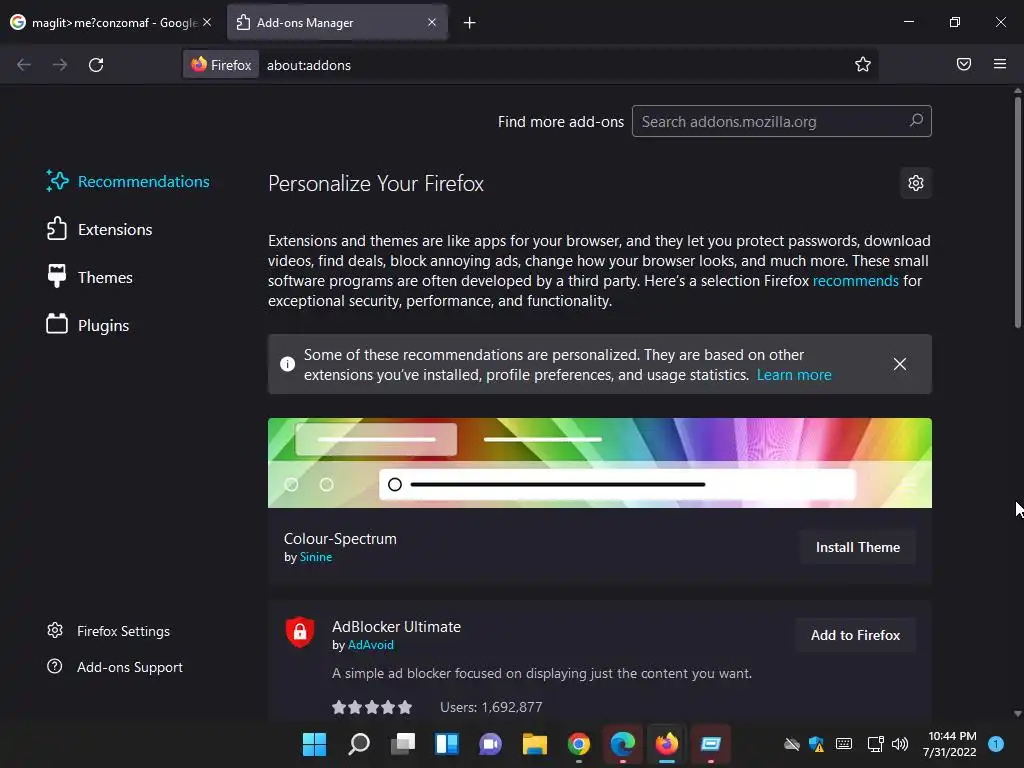Open the clock showing 10:44 PM

(950, 744)
